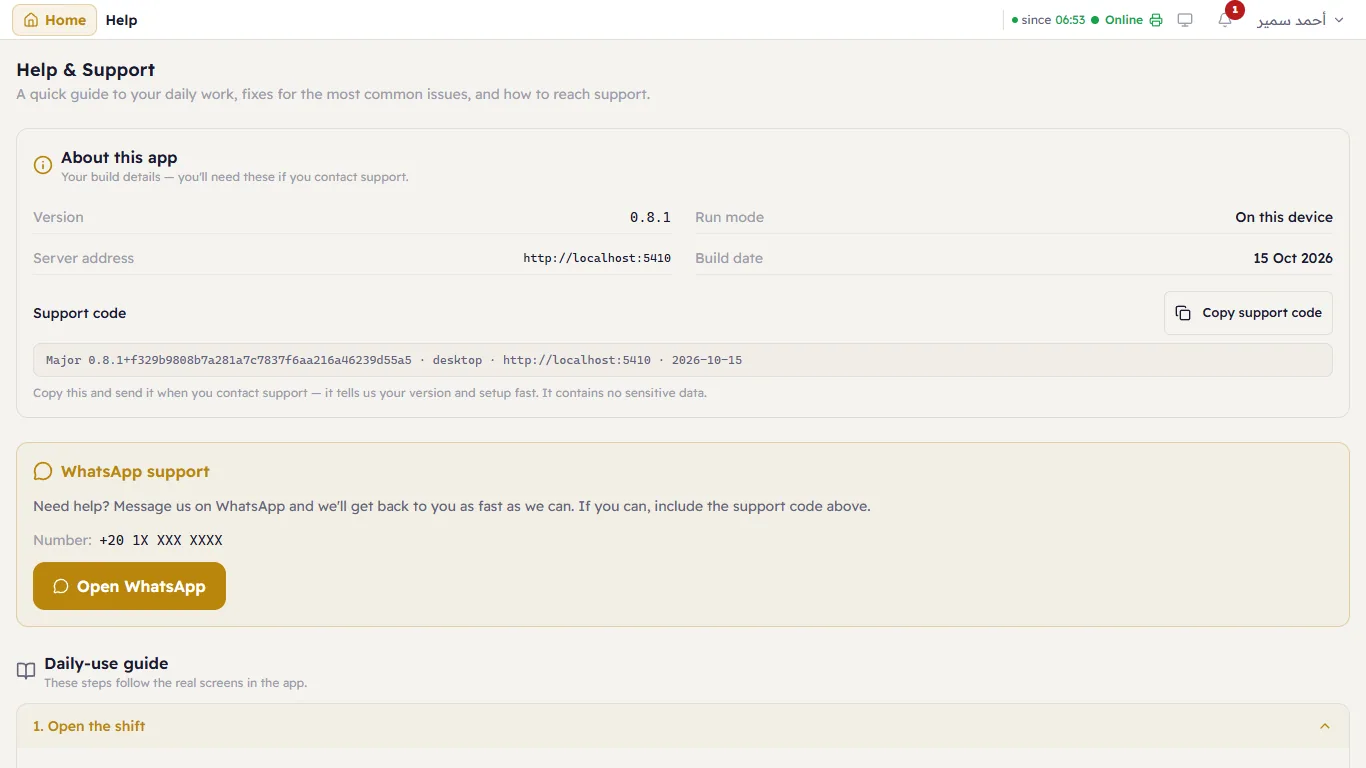The image size is (1366, 768).
Task: Collapse the 1. Open the shift section
Action: (683, 726)
